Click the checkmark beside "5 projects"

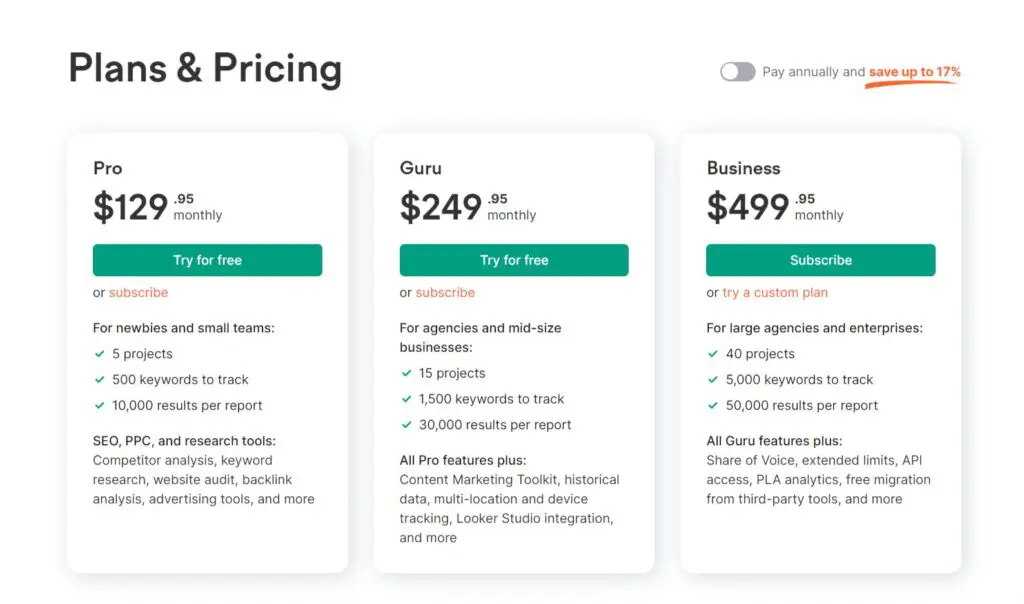99,353
